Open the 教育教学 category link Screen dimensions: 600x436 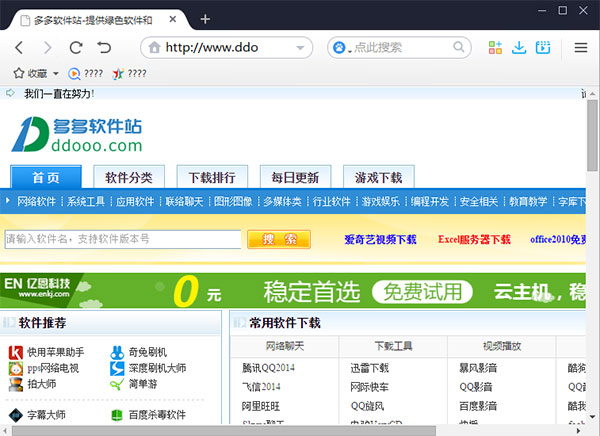(x=528, y=201)
